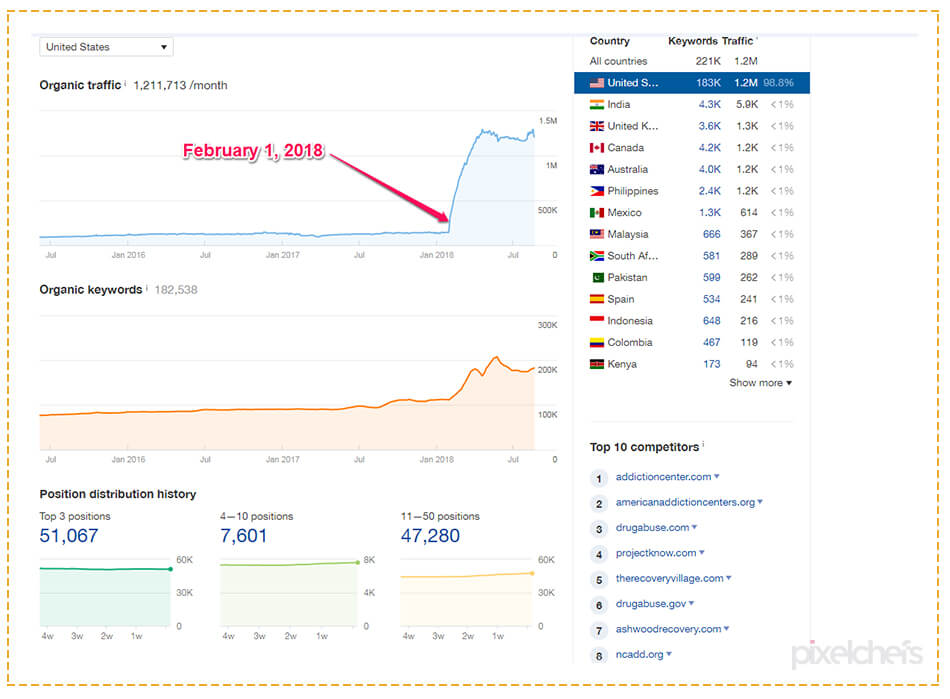Viewport: 950px width, 699px height.
Task: Click the Philippines flag icon
Action: click(x=597, y=191)
